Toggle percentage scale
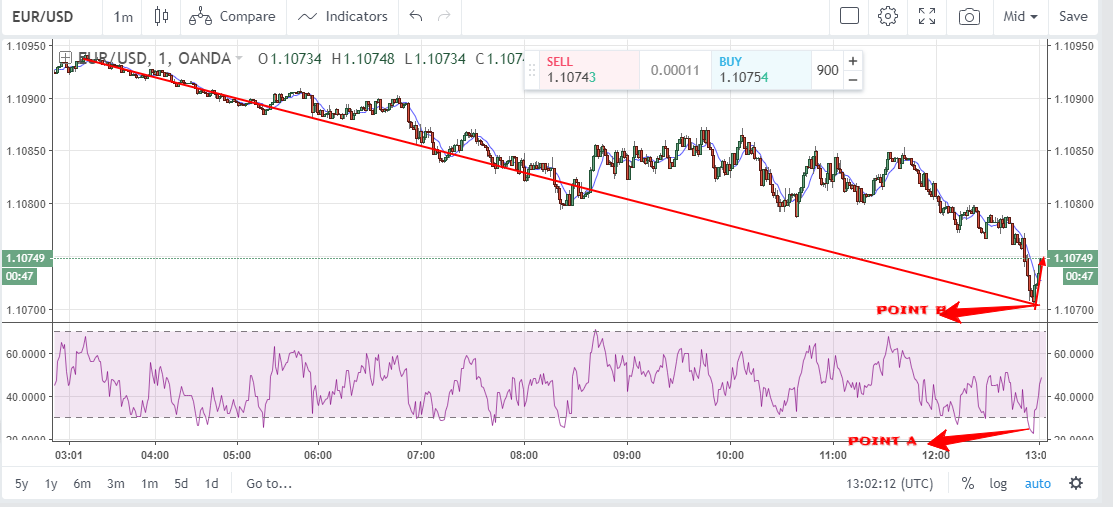This screenshot has height=507, width=1113. (967, 484)
